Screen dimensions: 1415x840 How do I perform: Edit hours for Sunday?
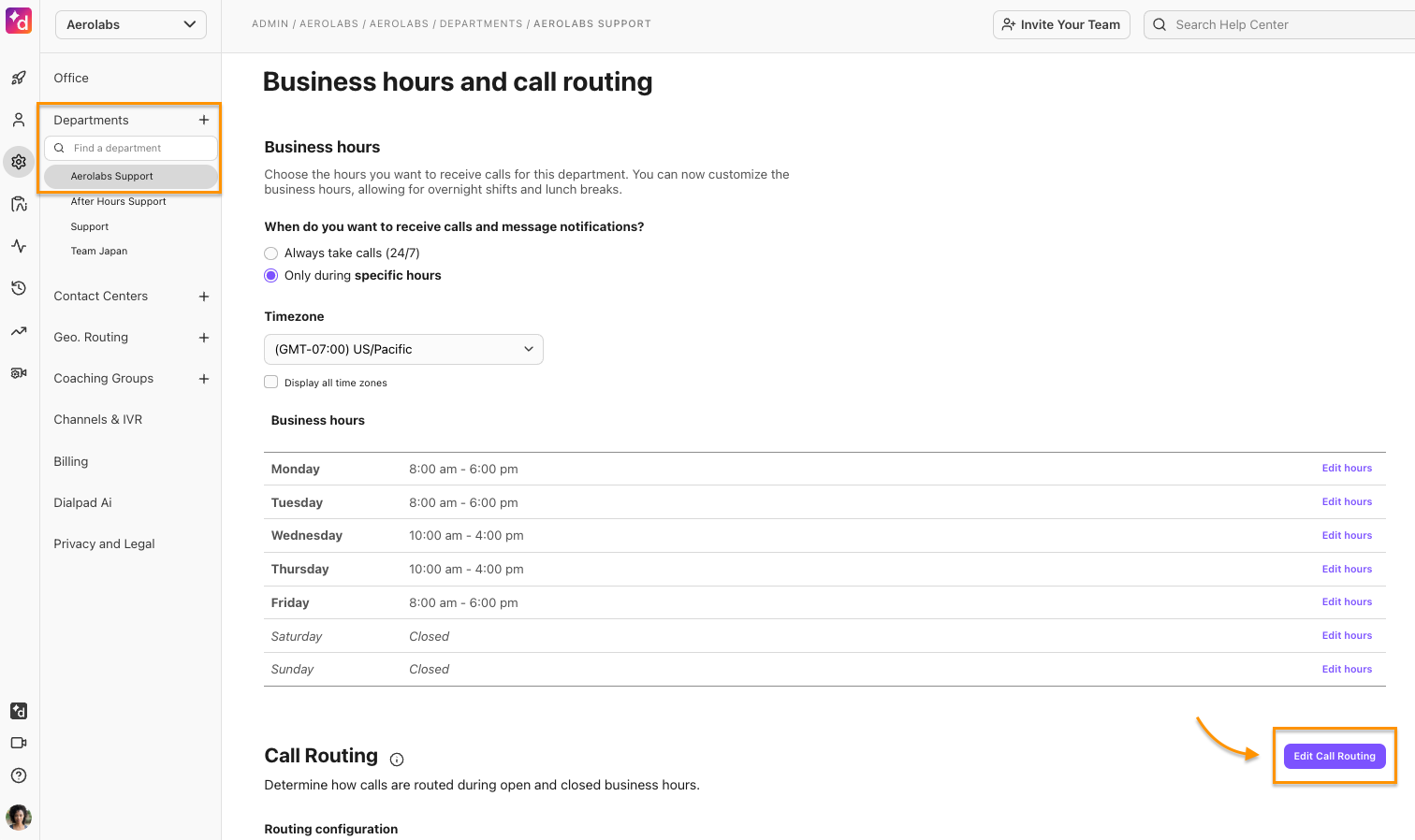(x=1347, y=669)
